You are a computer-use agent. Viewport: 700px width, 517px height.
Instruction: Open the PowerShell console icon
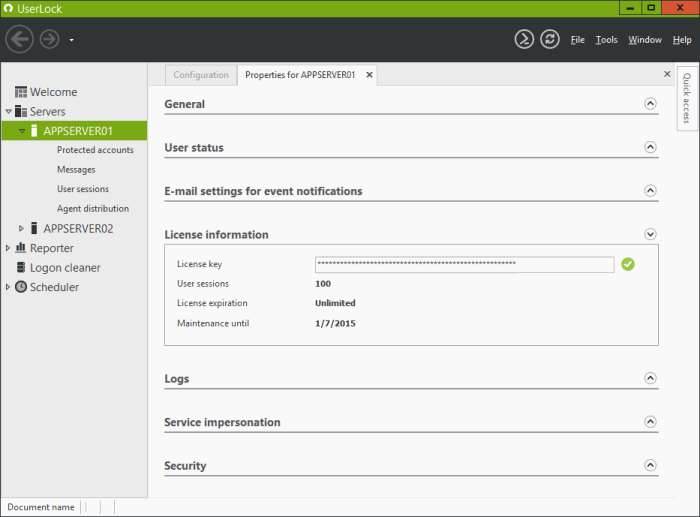click(x=524, y=39)
